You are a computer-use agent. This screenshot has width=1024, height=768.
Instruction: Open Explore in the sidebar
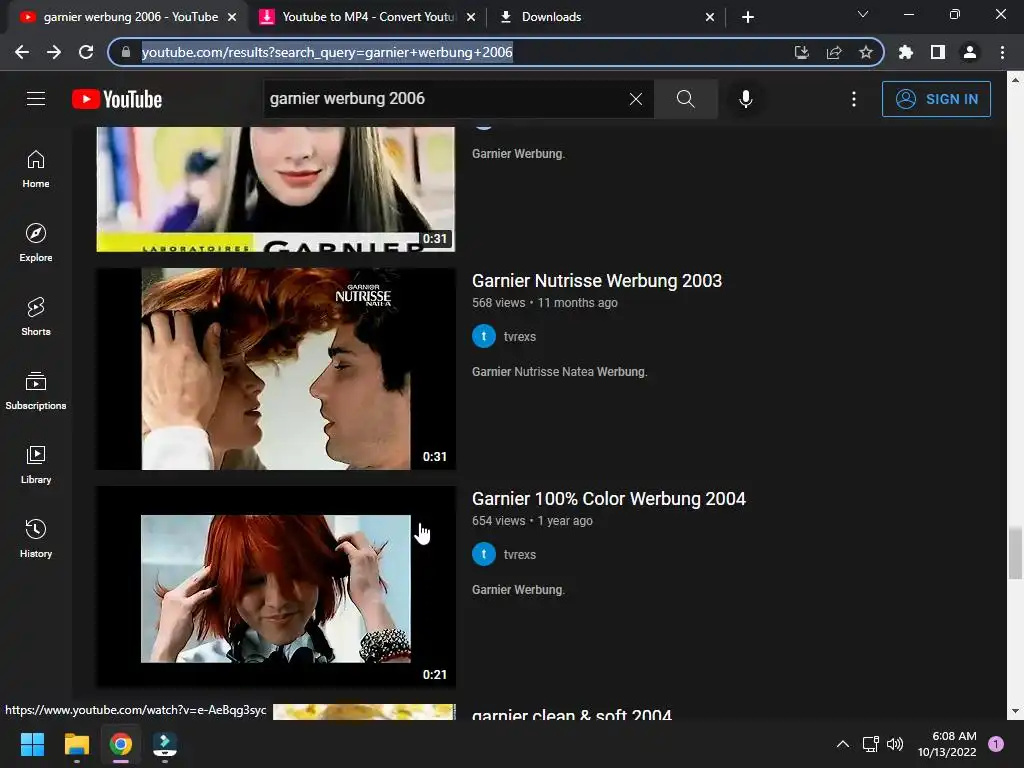point(36,243)
